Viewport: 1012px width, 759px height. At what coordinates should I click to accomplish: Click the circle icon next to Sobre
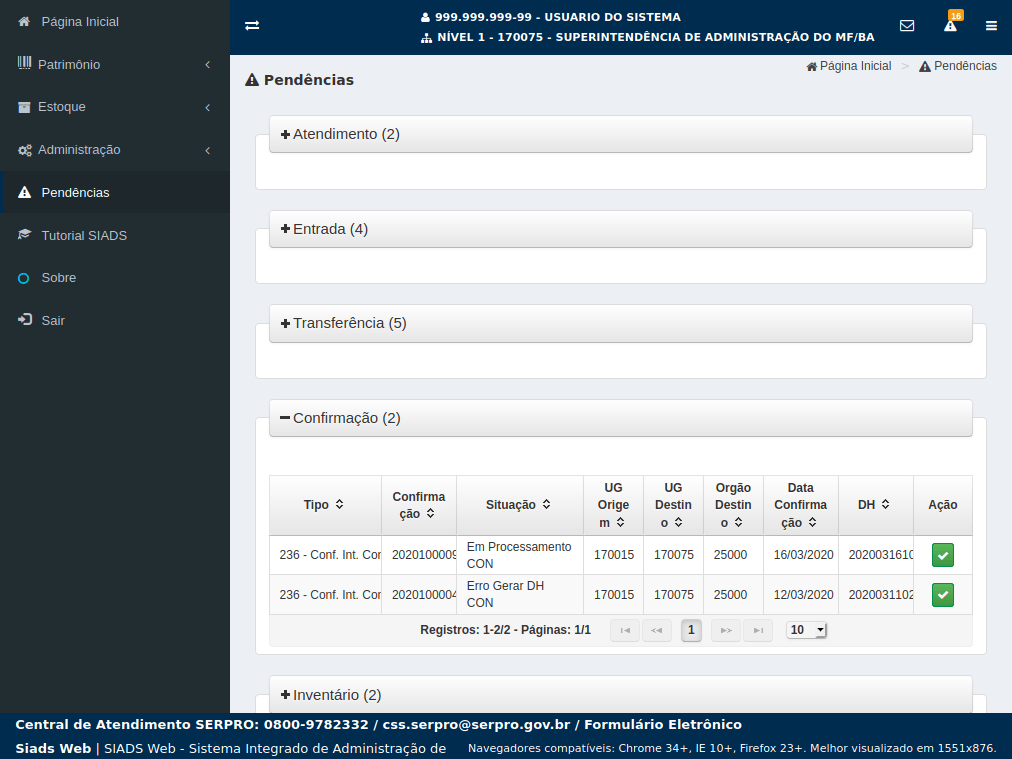click(24, 278)
